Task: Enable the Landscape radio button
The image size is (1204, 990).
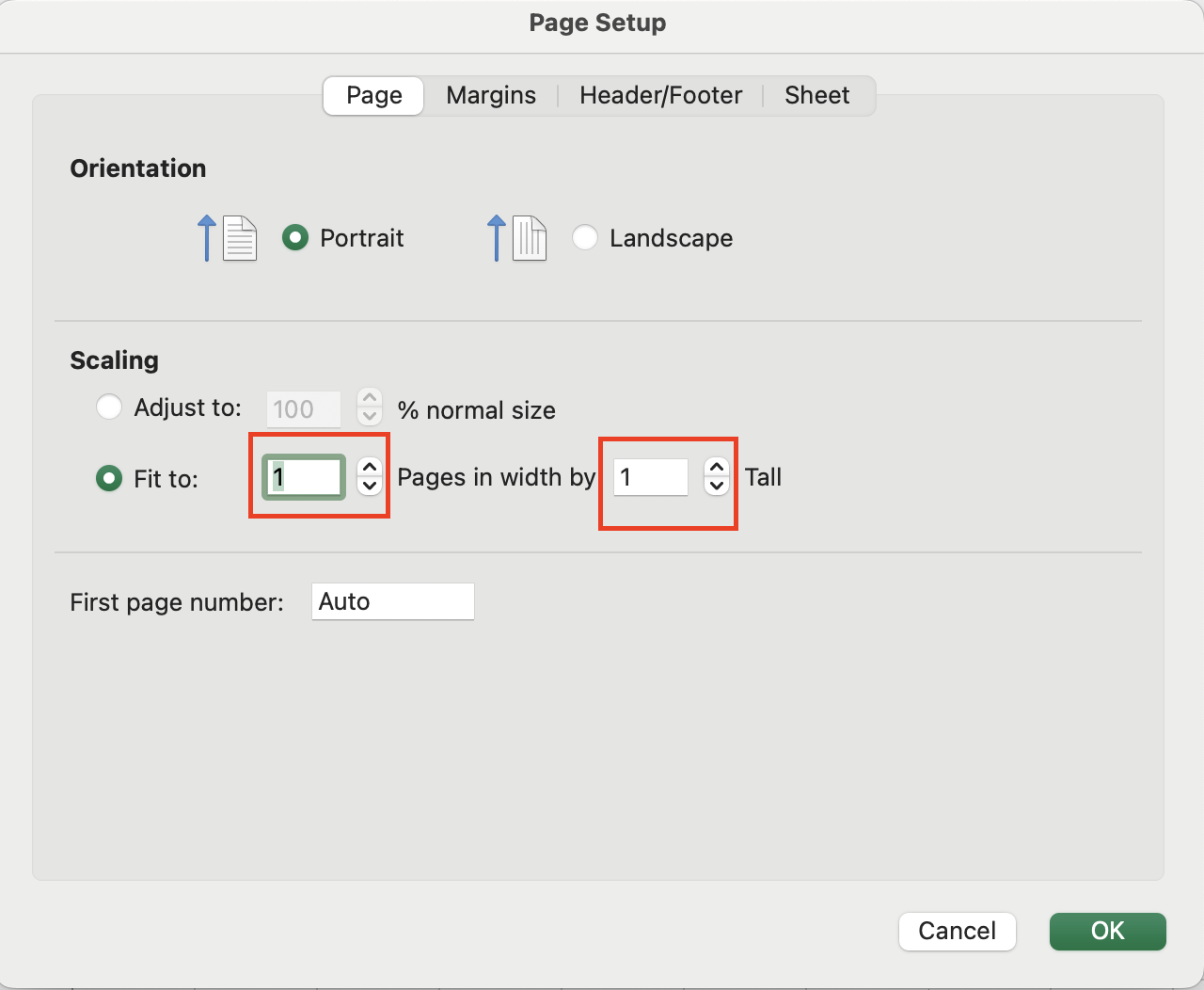Action: tap(585, 238)
